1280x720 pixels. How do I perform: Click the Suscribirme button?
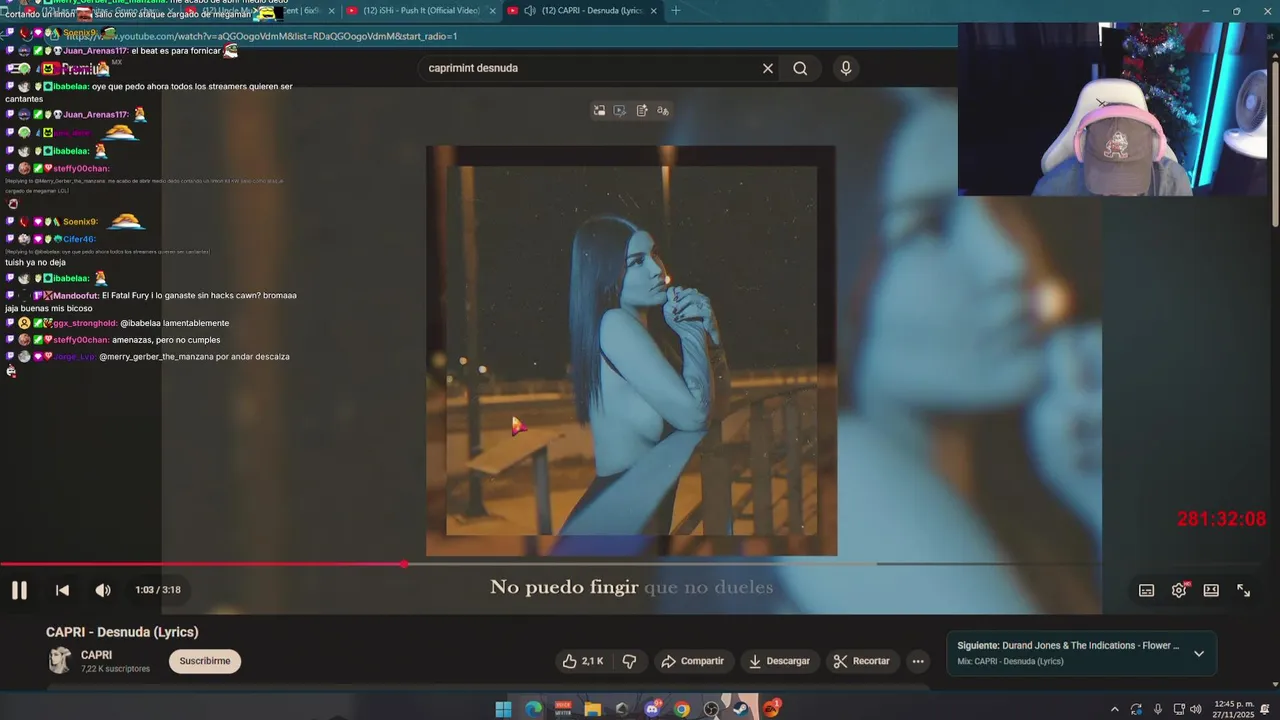[x=205, y=661]
